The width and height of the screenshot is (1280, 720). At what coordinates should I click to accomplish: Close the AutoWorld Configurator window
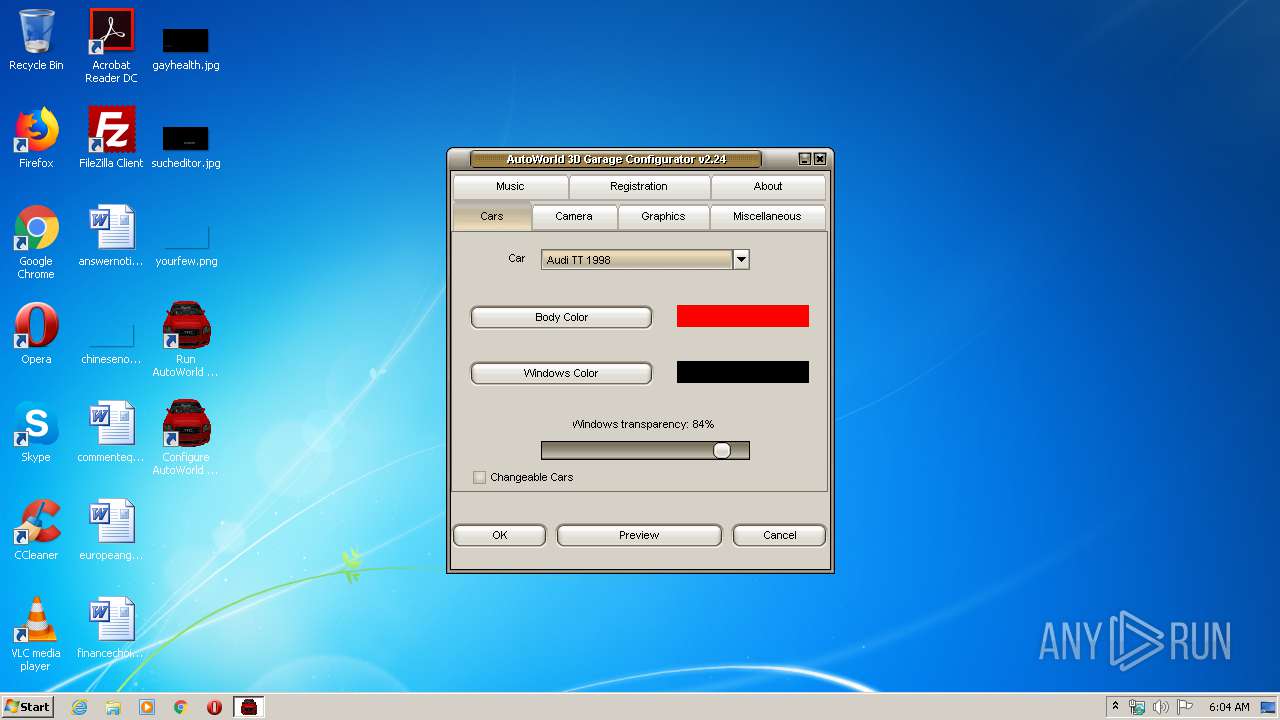820,159
